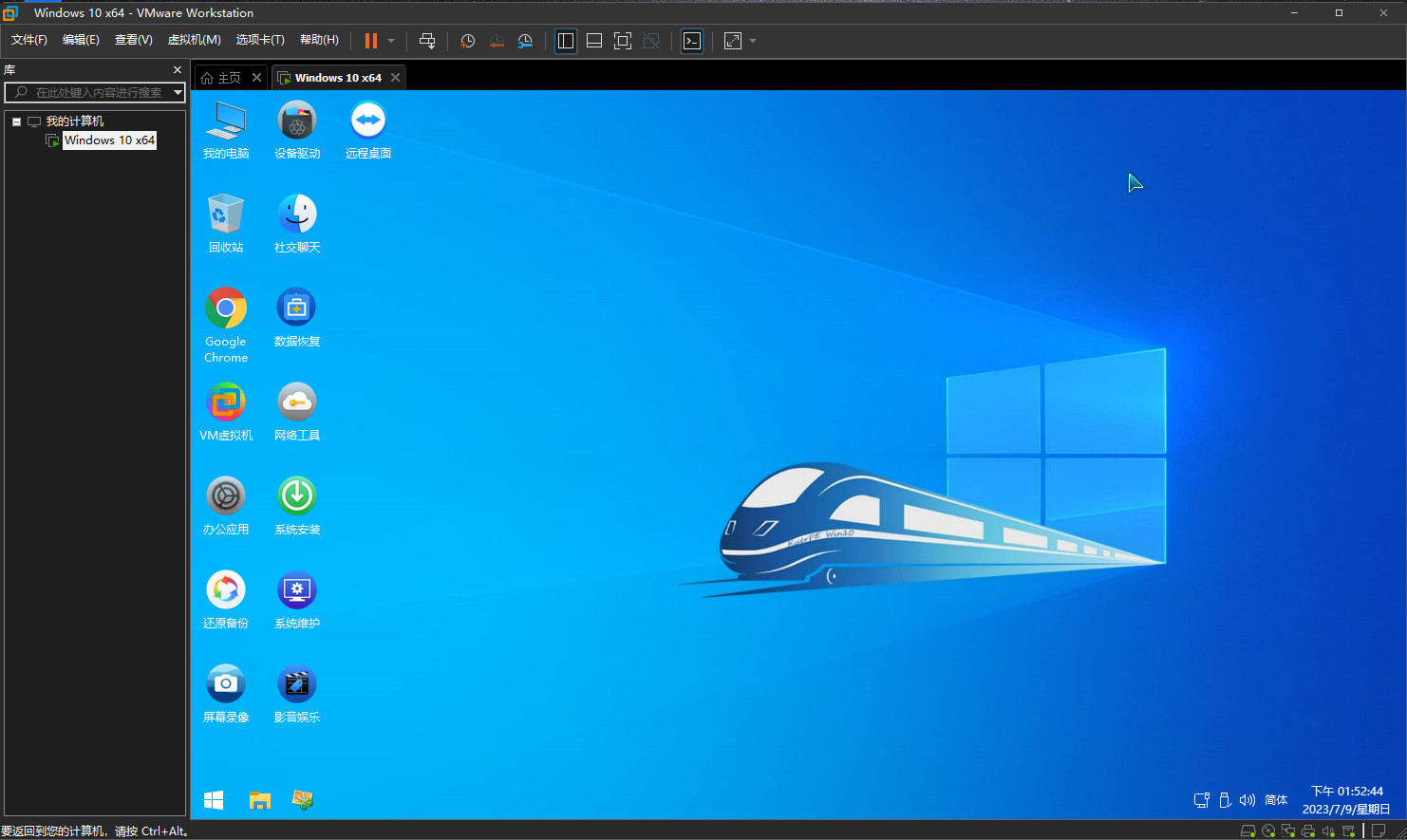Open File Explorer on guest taskbar

tap(260, 800)
